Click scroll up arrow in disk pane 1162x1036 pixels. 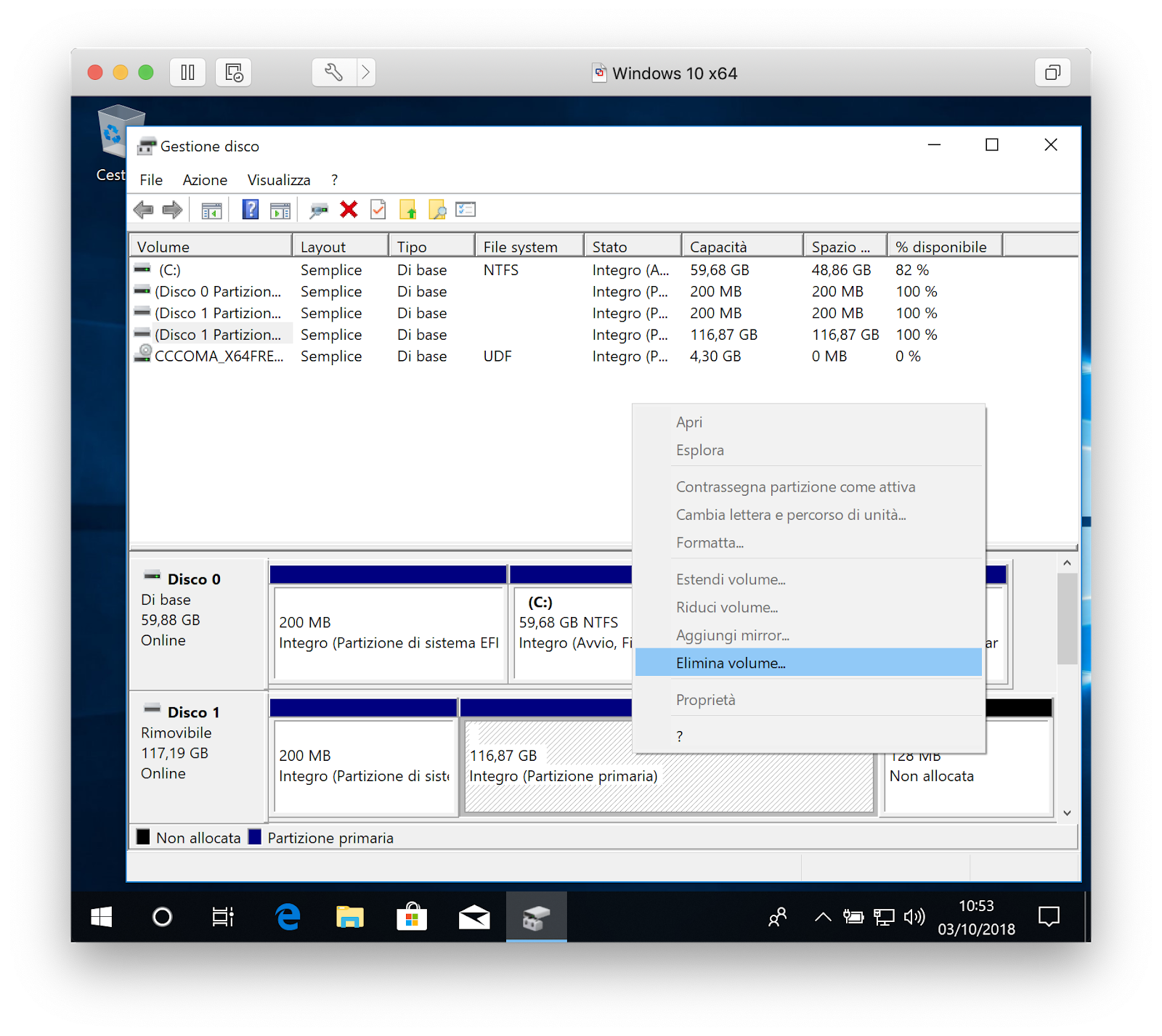[1067, 563]
